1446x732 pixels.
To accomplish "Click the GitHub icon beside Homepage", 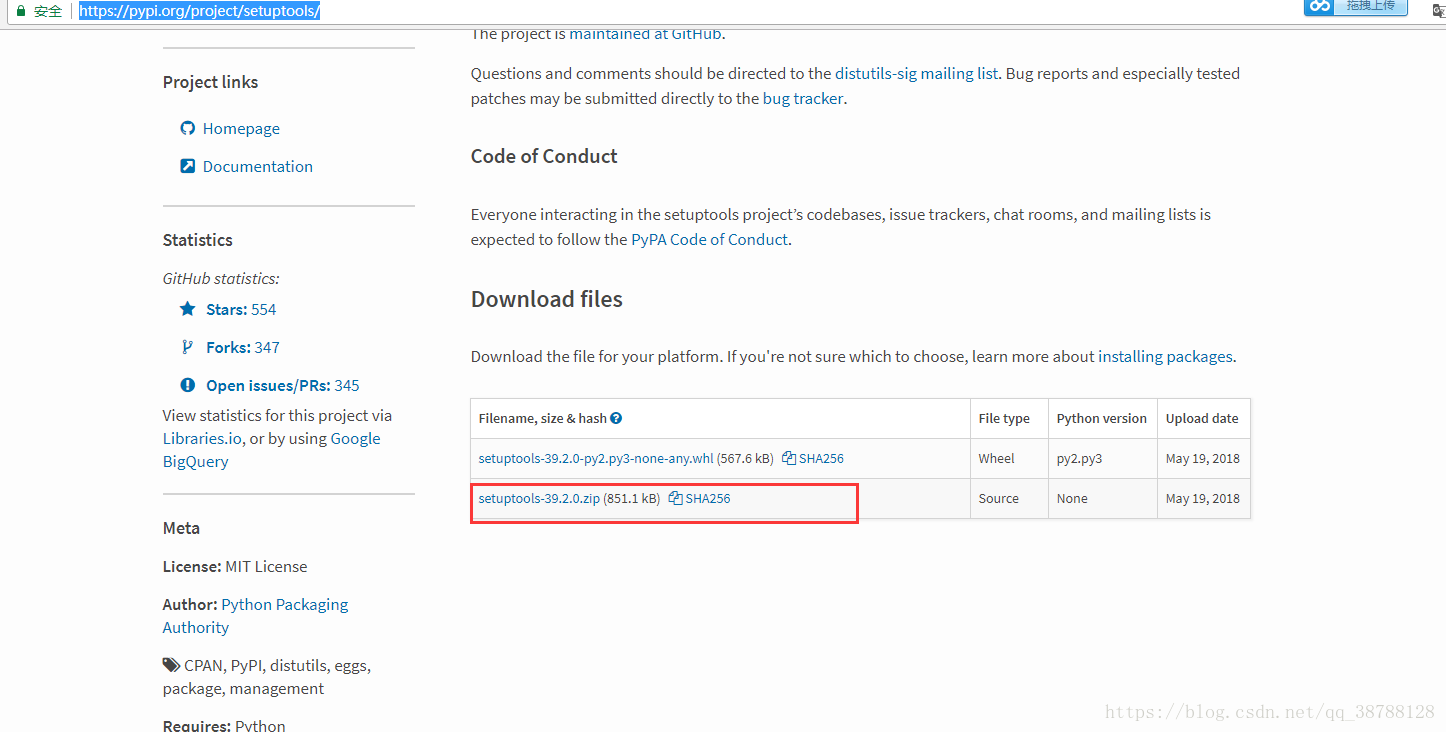I will [x=187, y=128].
